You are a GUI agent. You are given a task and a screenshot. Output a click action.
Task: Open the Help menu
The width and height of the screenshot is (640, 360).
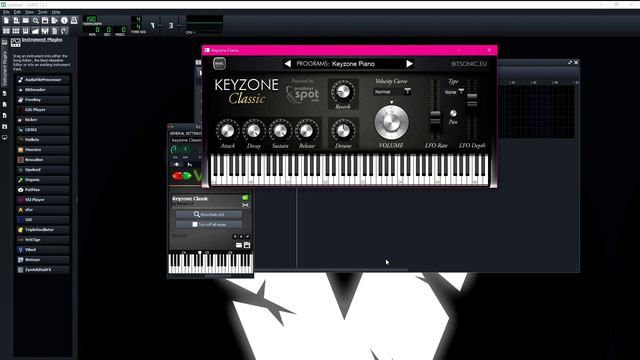pos(56,12)
